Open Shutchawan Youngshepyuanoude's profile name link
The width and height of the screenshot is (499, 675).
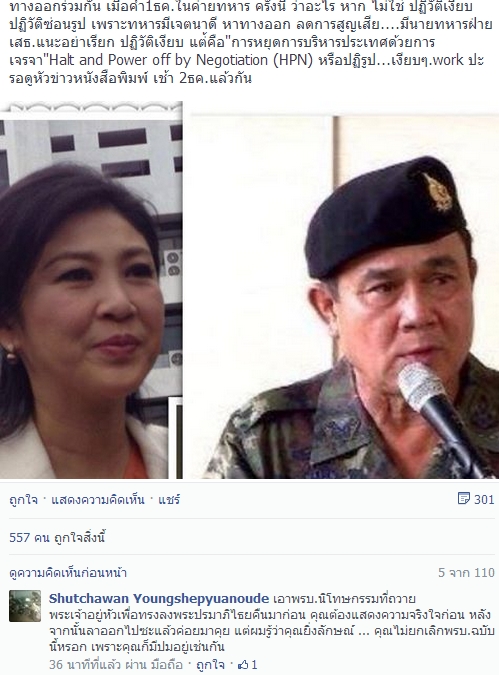coord(159,598)
